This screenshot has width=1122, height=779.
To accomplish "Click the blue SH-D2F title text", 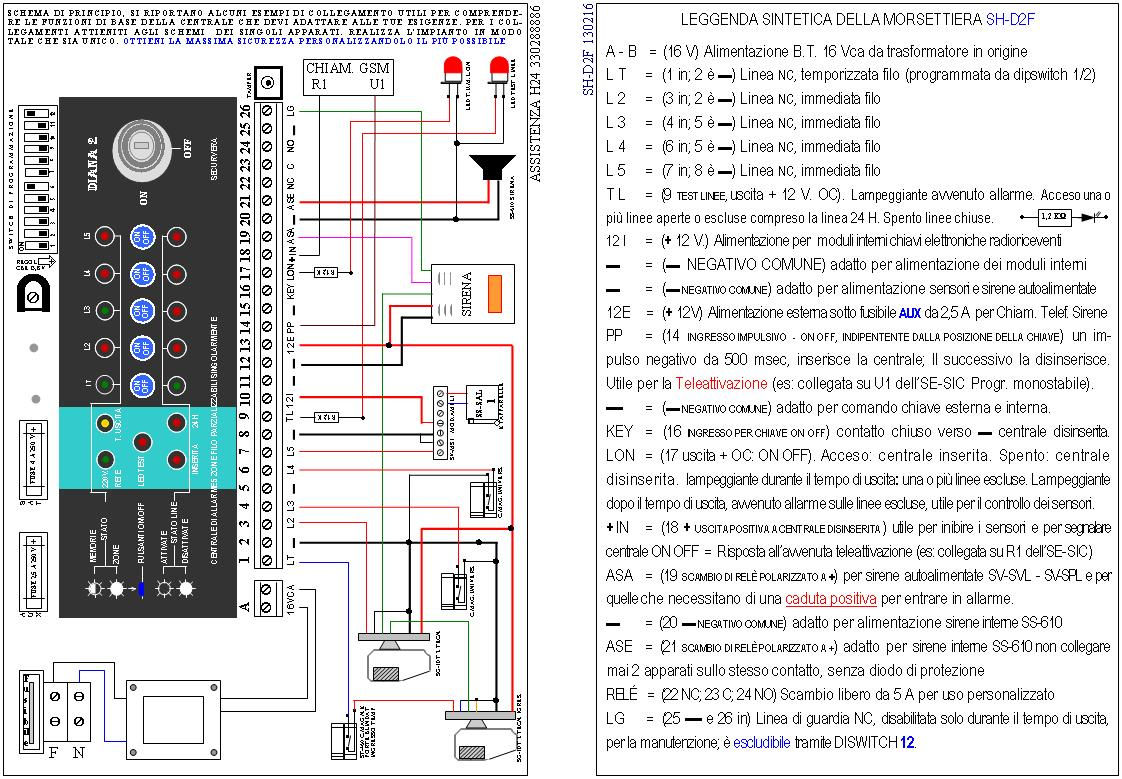I will pos(1010,20).
